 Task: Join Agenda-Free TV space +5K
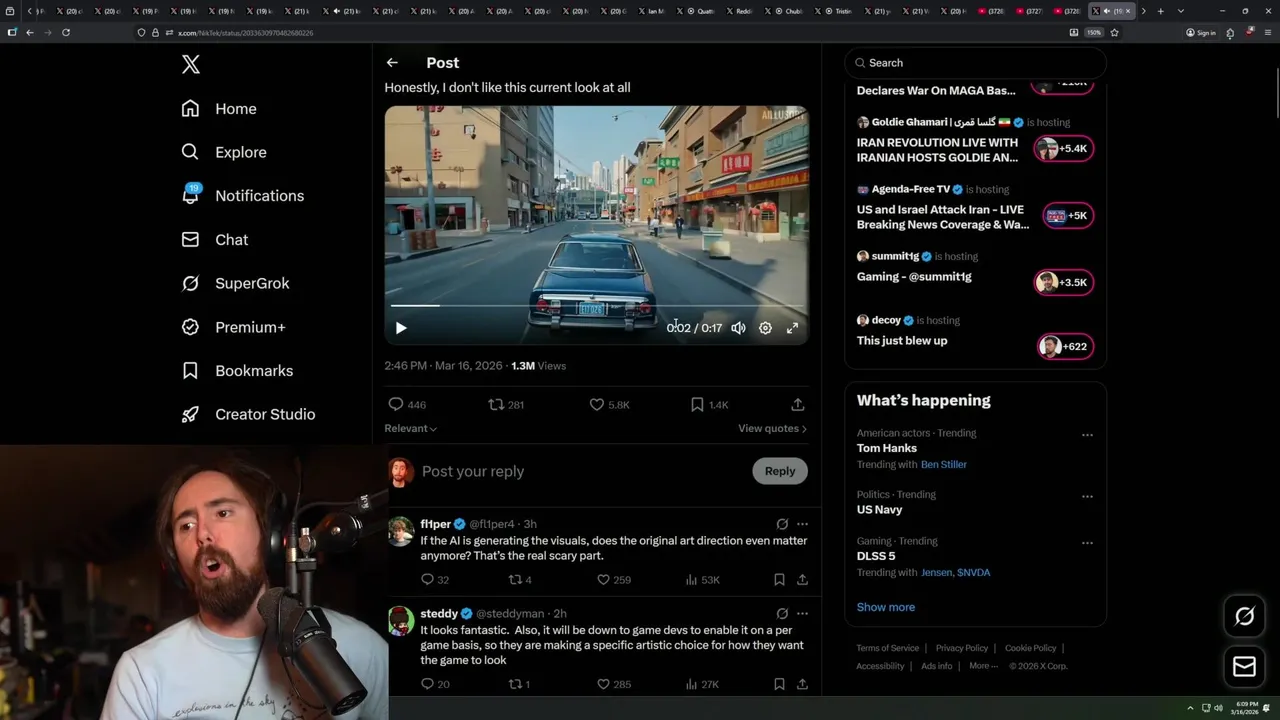1068,216
